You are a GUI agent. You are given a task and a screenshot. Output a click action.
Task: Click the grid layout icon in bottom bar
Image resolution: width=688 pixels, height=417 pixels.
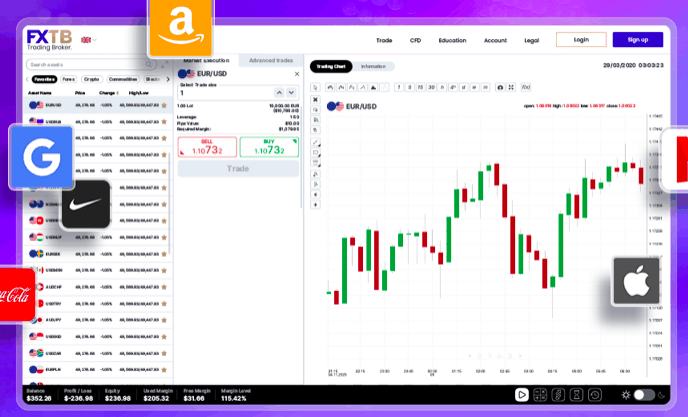pos(540,395)
